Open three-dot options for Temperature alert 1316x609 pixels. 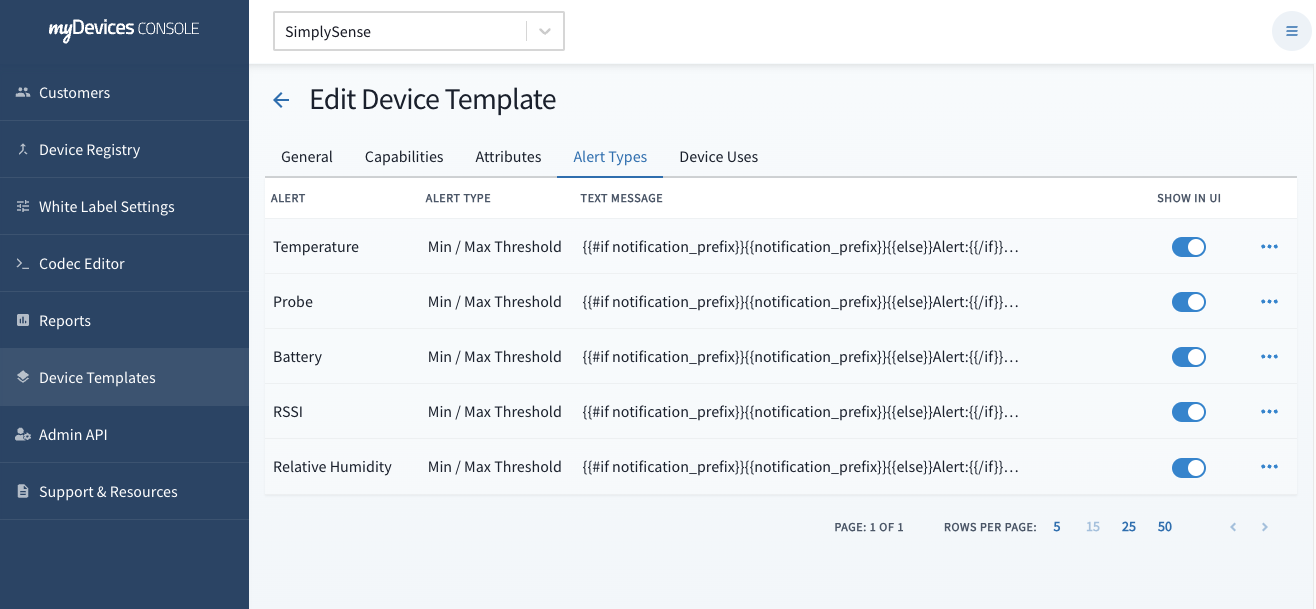pyautogui.click(x=1269, y=247)
